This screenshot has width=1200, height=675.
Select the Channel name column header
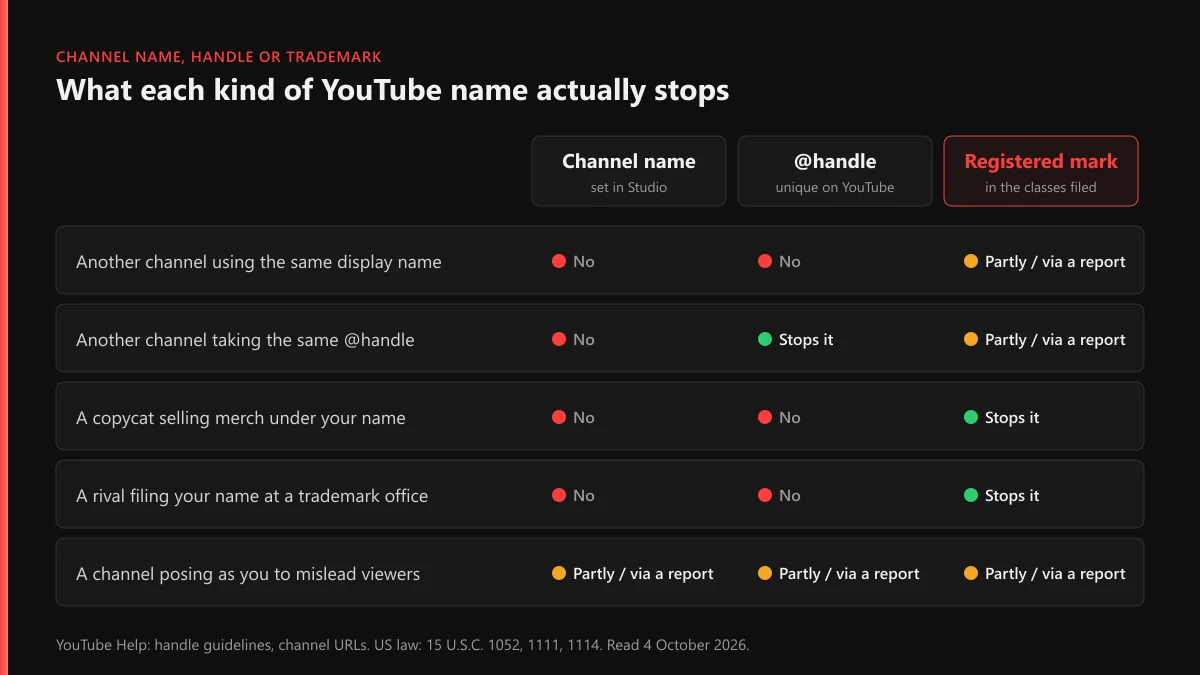(629, 171)
